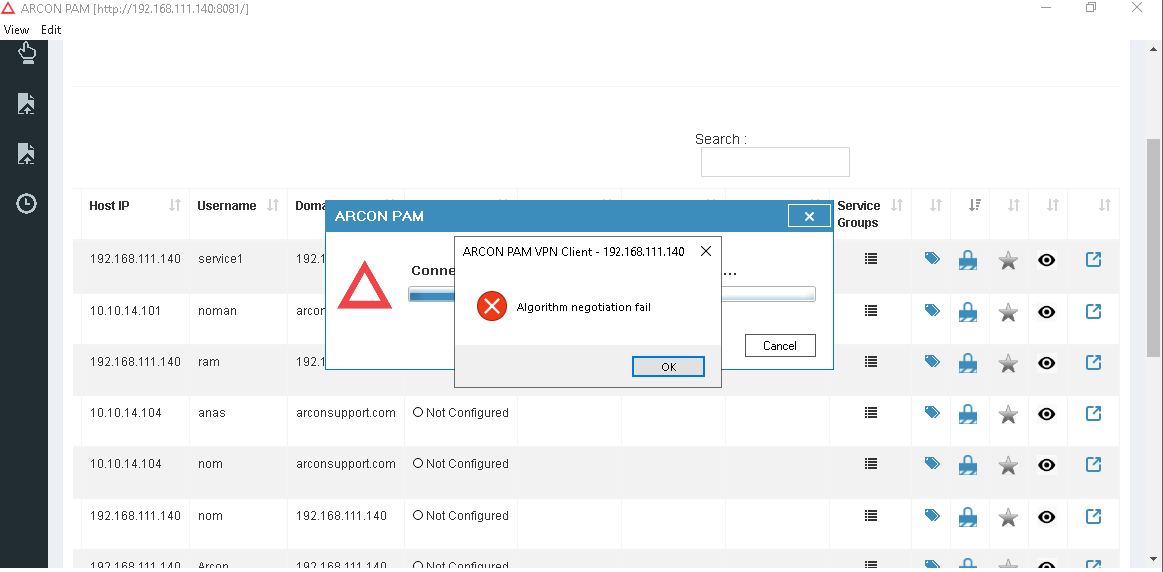Open external connection for ram row
This screenshot has width=1163, height=572.
pos(1093,362)
